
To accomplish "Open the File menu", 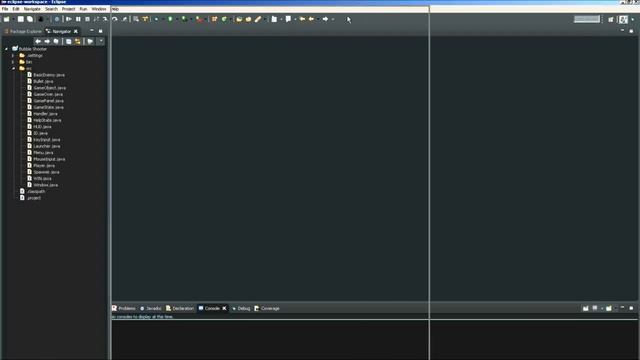I will tap(5, 9).
